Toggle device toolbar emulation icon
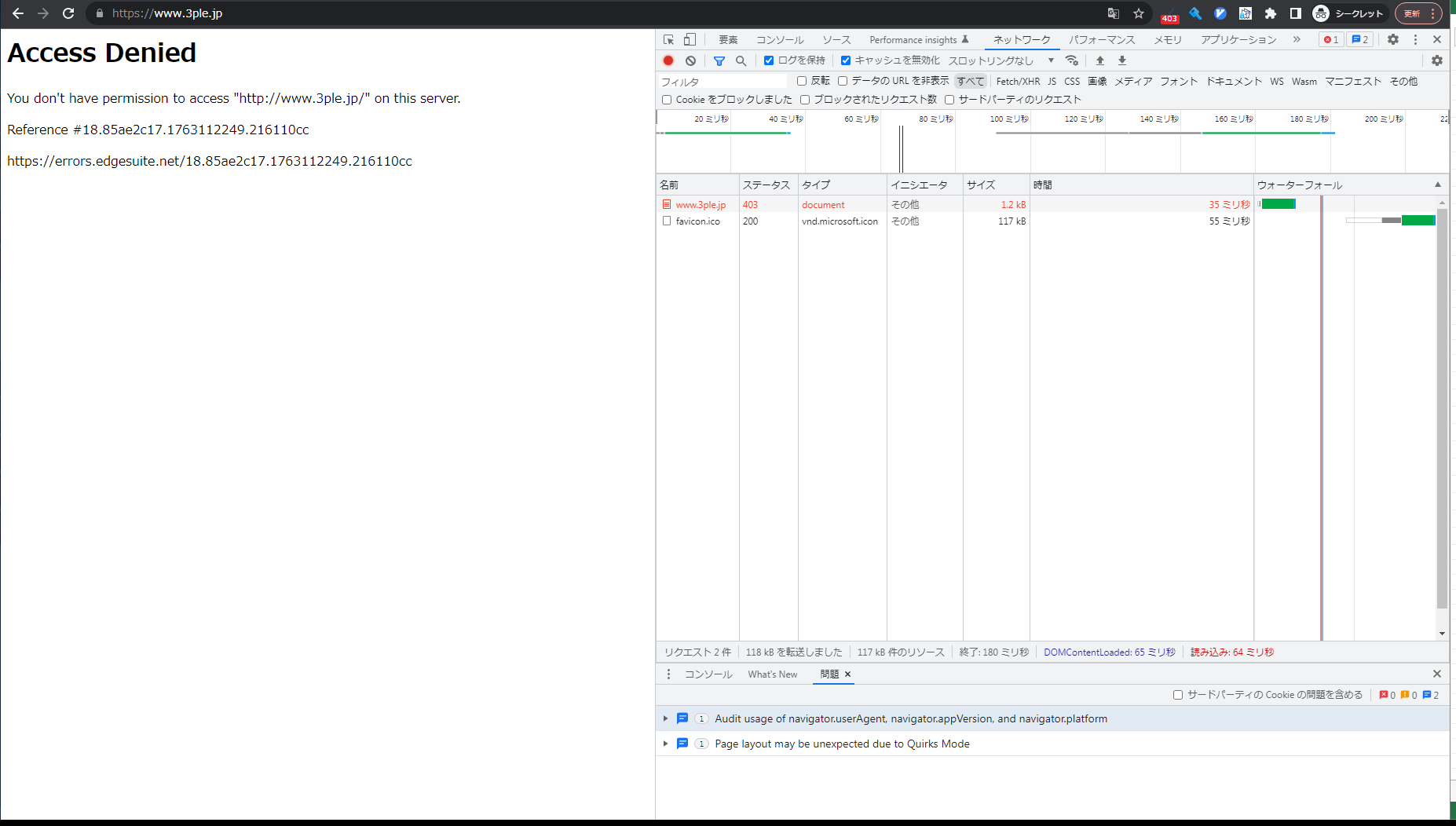The width and height of the screenshot is (1456, 826). point(690,39)
